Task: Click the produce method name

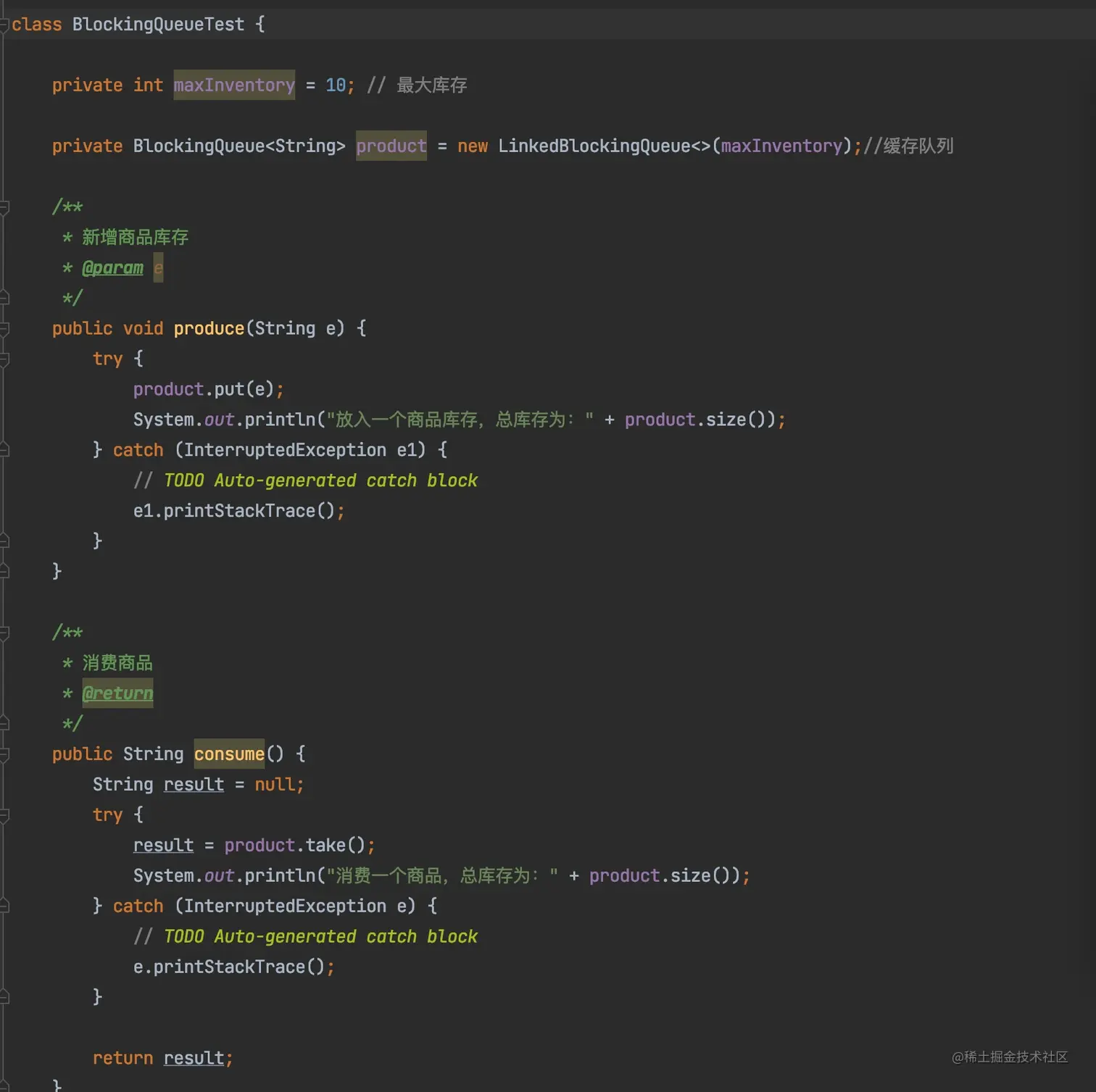Action: point(209,329)
